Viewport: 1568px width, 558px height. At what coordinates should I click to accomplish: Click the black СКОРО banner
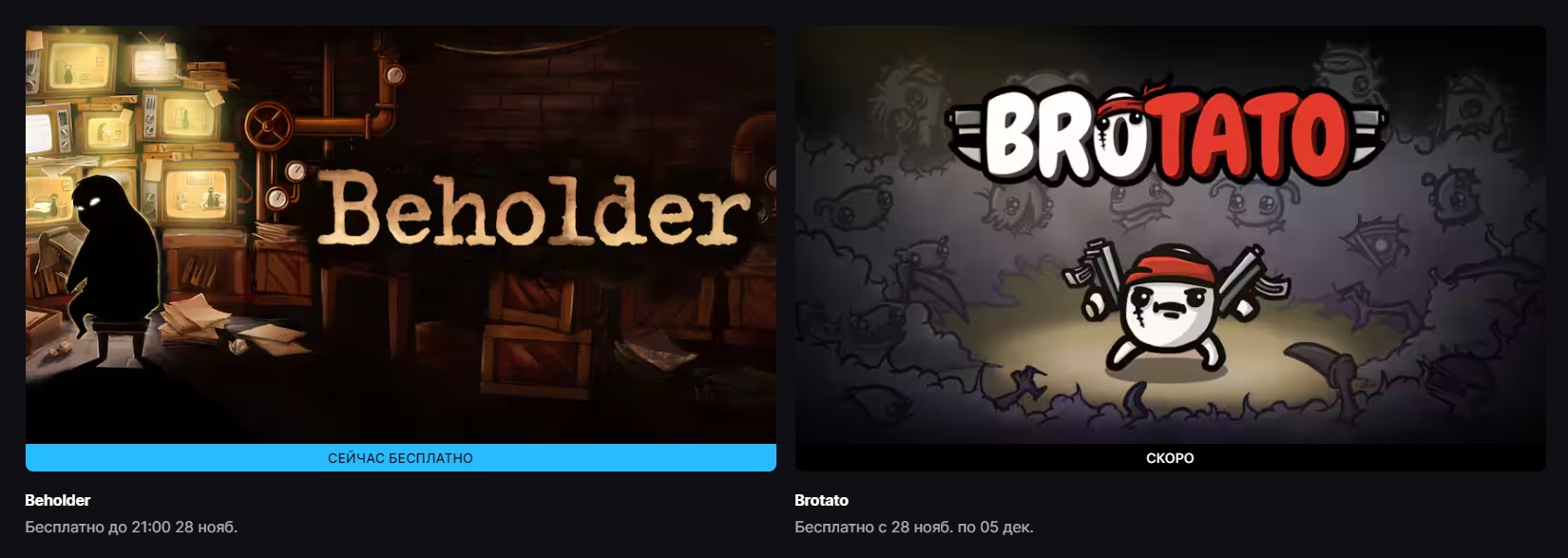pyautogui.click(x=1170, y=457)
